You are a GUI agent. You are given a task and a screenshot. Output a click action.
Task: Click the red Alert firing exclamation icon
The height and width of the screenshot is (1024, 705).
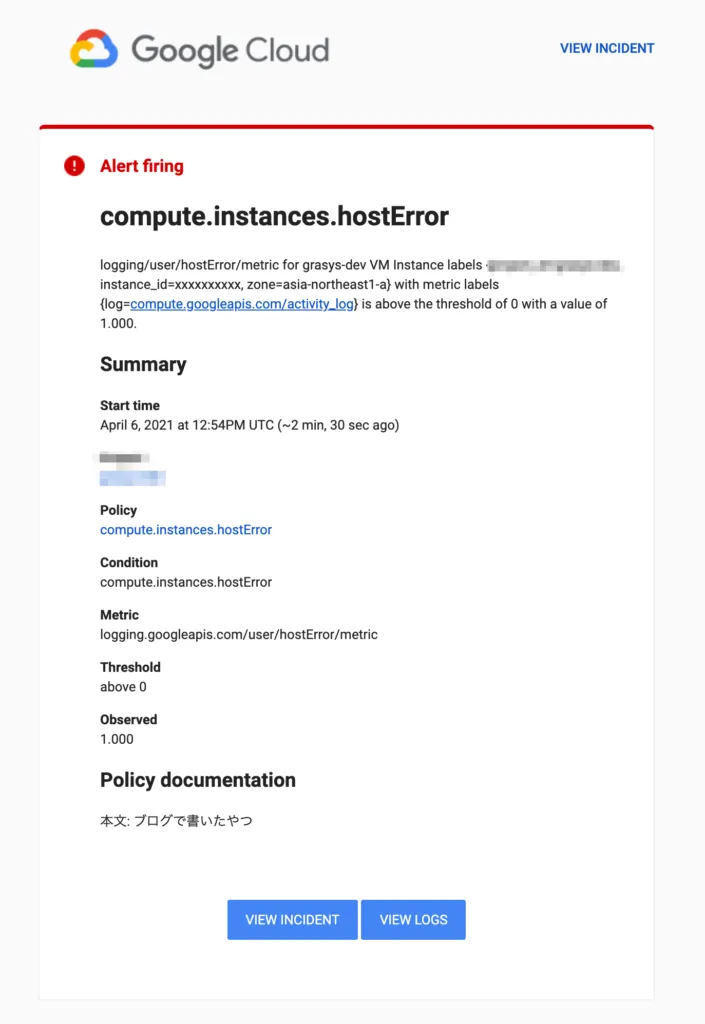click(74, 166)
